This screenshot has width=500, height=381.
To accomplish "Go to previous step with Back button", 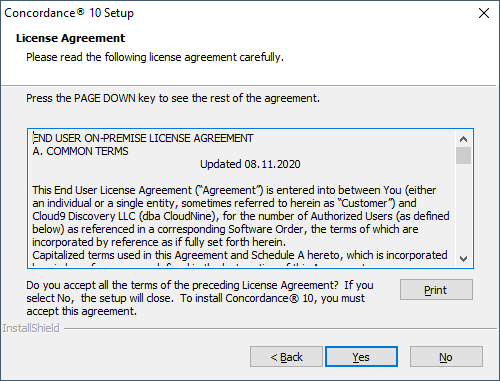I will pyautogui.click(x=286, y=357).
